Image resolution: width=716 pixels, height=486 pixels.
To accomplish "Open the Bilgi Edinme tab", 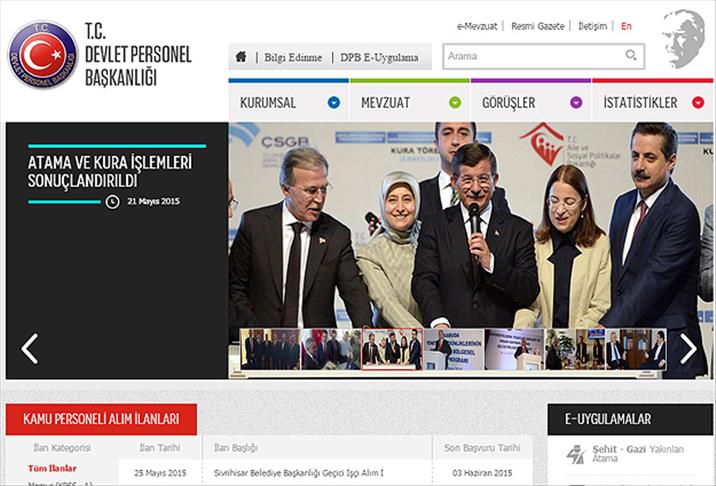I will [x=294, y=58].
